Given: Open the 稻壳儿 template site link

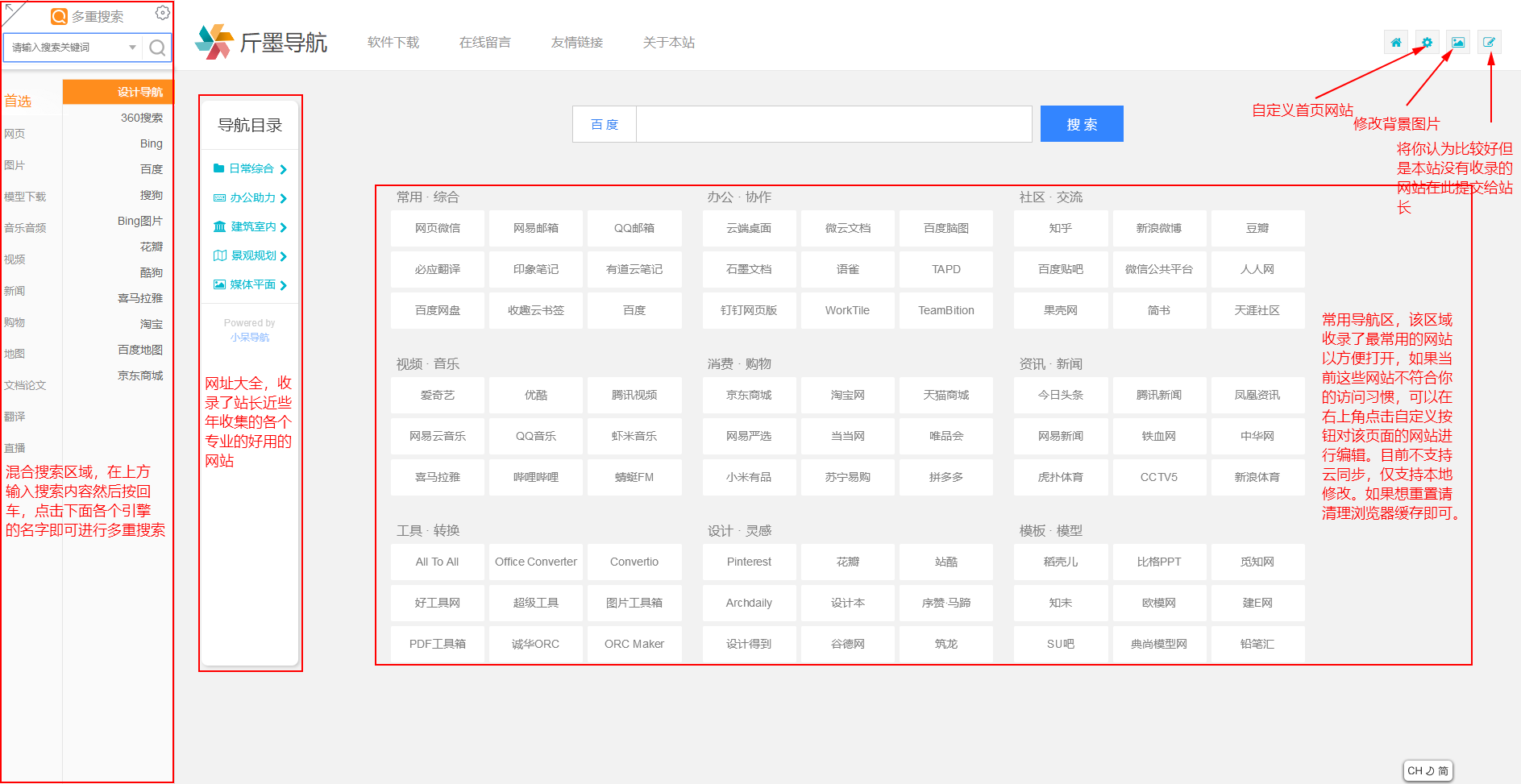Looking at the screenshot, I should 1061,562.
